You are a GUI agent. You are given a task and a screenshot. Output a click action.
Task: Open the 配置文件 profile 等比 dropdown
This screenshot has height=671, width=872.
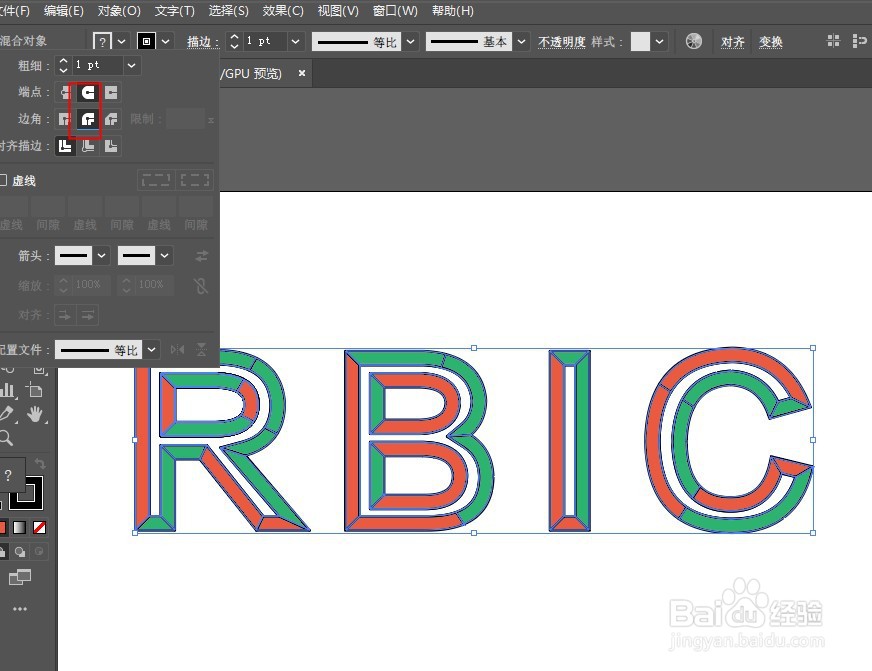click(152, 350)
